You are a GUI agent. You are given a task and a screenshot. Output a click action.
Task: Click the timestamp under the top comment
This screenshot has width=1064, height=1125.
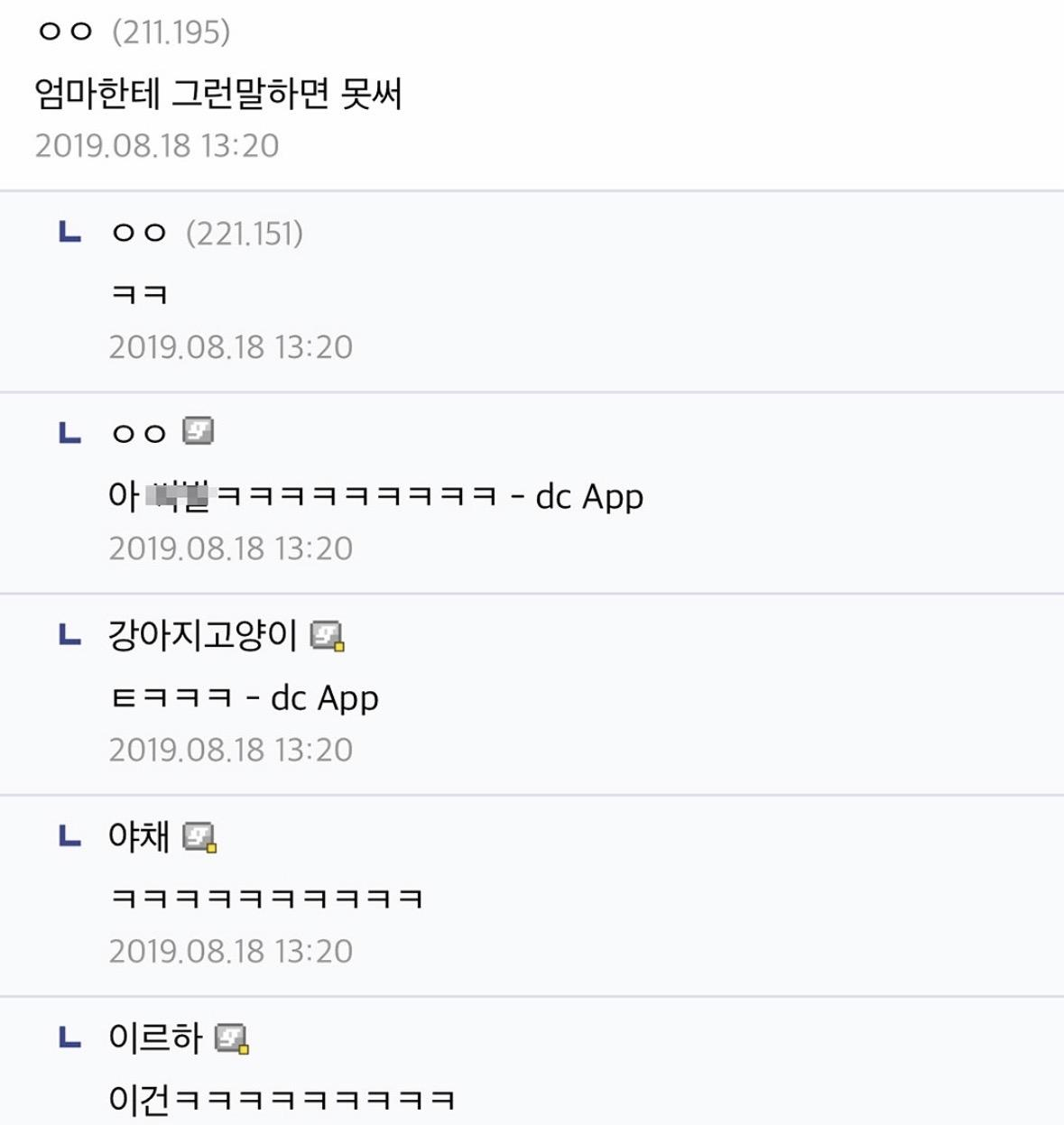click(x=157, y=146)
